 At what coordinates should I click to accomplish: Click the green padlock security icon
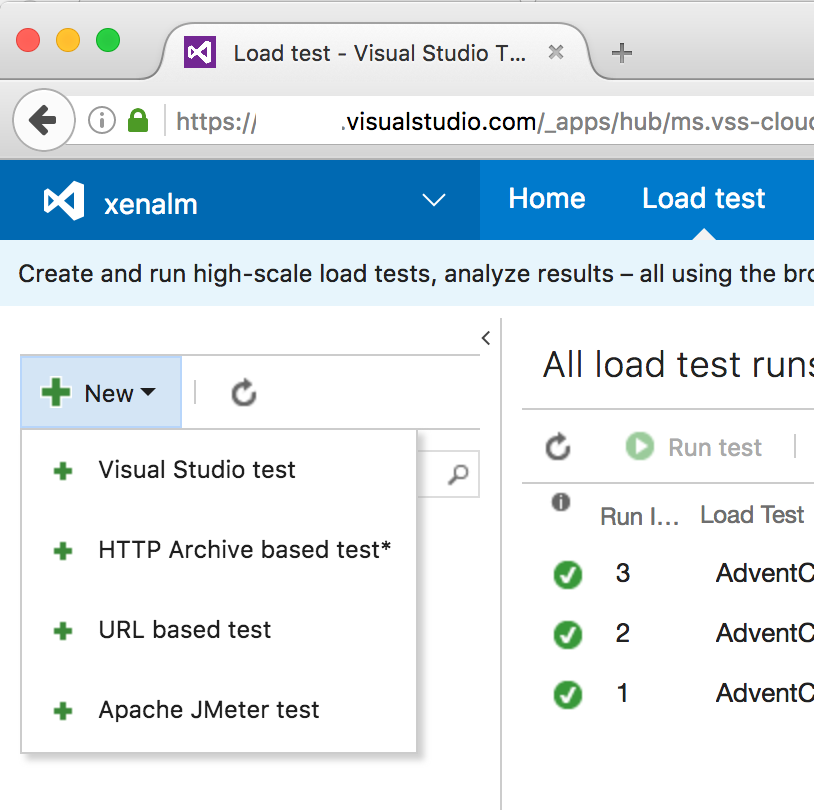click(x=138, y=122)
